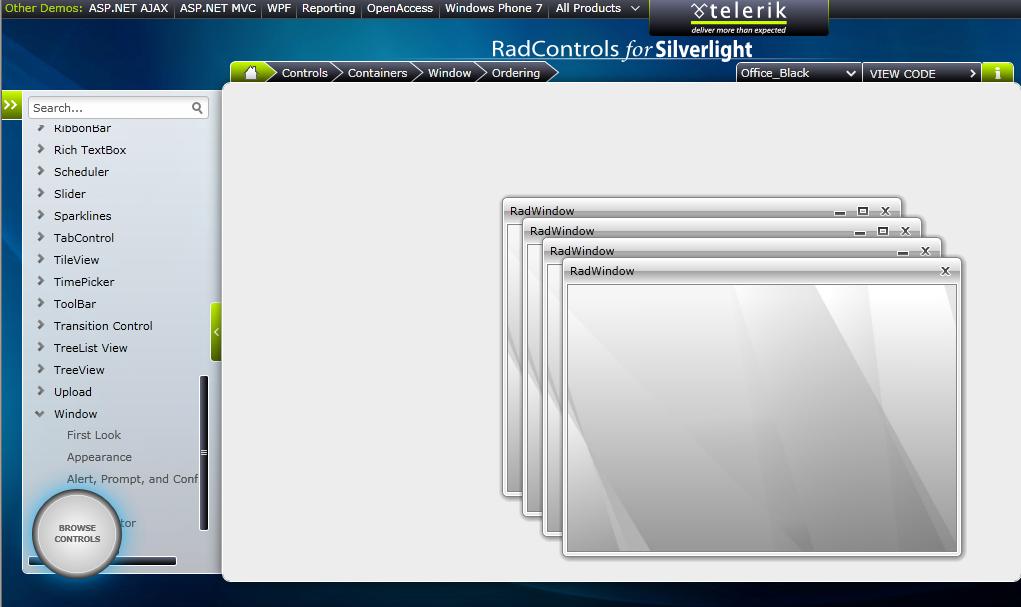The image size is (1021, 607).
Task: Open the All Products dropdown
Action: (x=597, y=8)
